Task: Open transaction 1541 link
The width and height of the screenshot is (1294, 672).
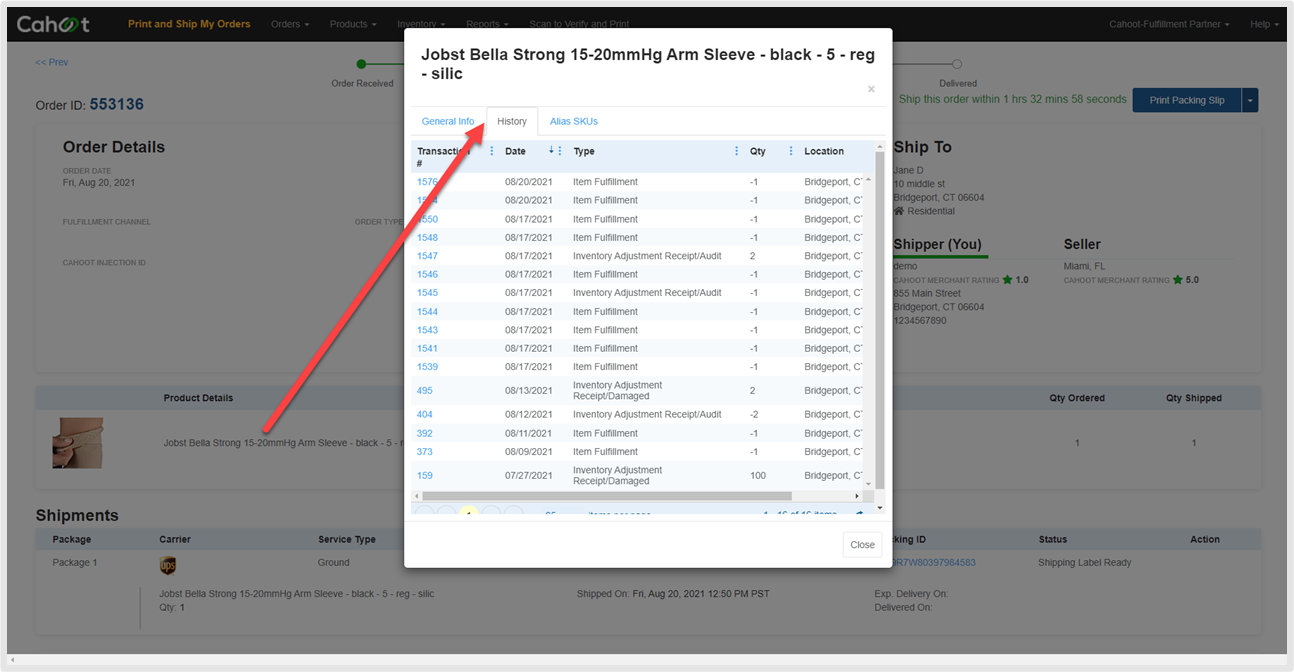Action: 427,349
